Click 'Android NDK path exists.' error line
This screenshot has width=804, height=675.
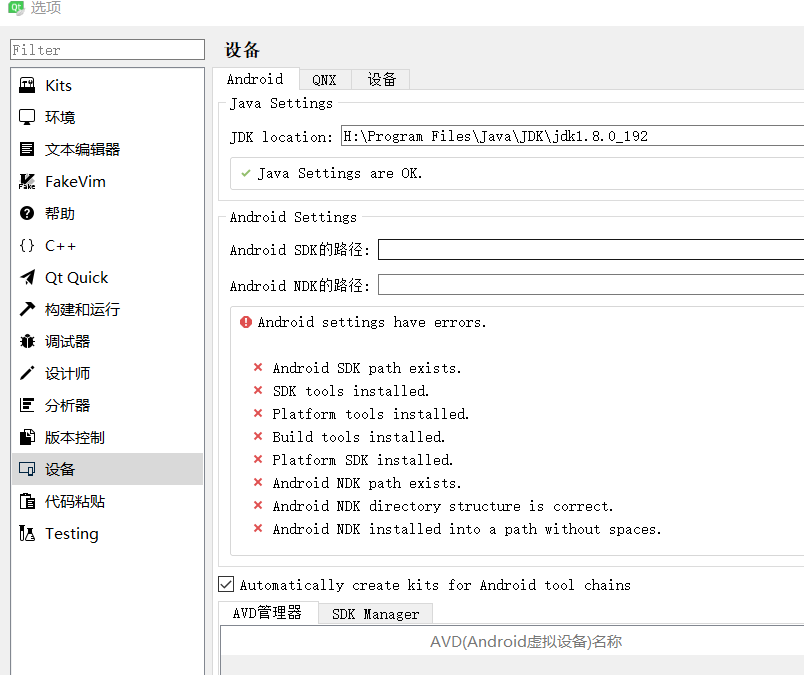tap(367, 483)
